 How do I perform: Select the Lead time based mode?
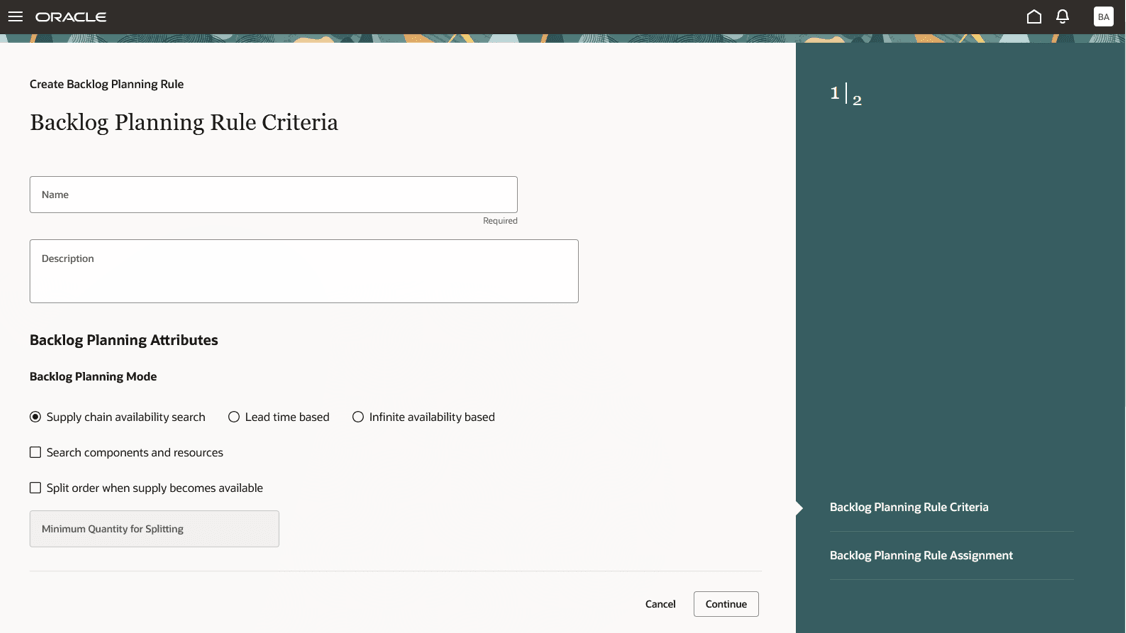pyautogui.click(x=233, y=417)
